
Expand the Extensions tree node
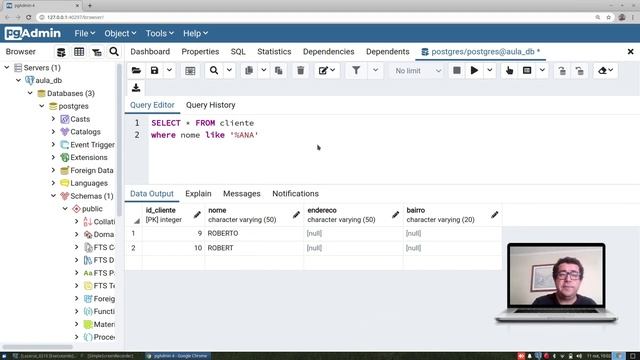53,157
